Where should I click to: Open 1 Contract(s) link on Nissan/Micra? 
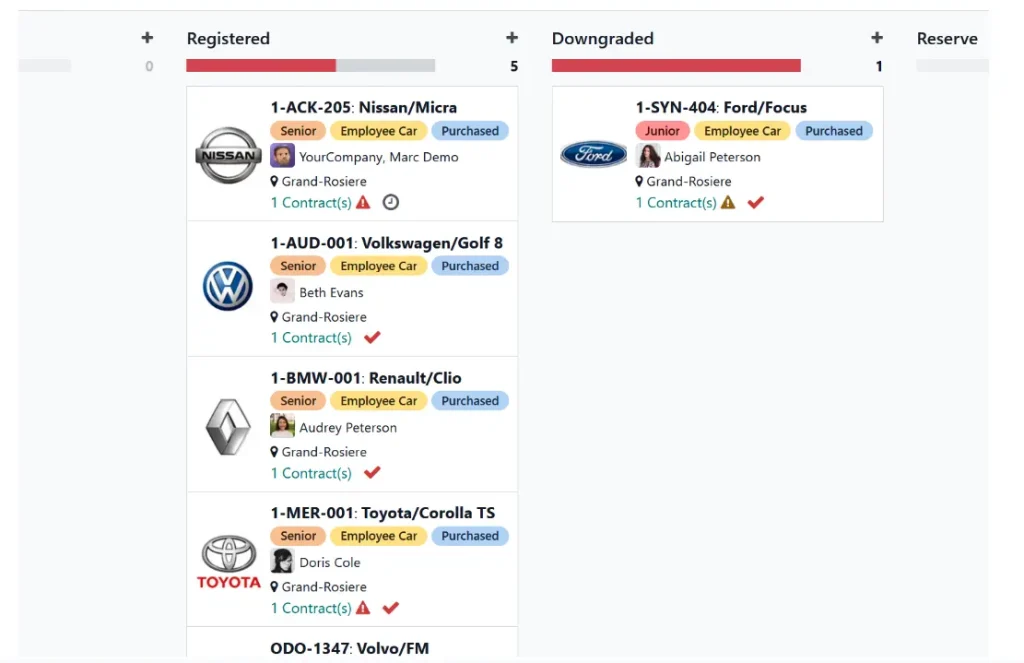pos(312,202)
